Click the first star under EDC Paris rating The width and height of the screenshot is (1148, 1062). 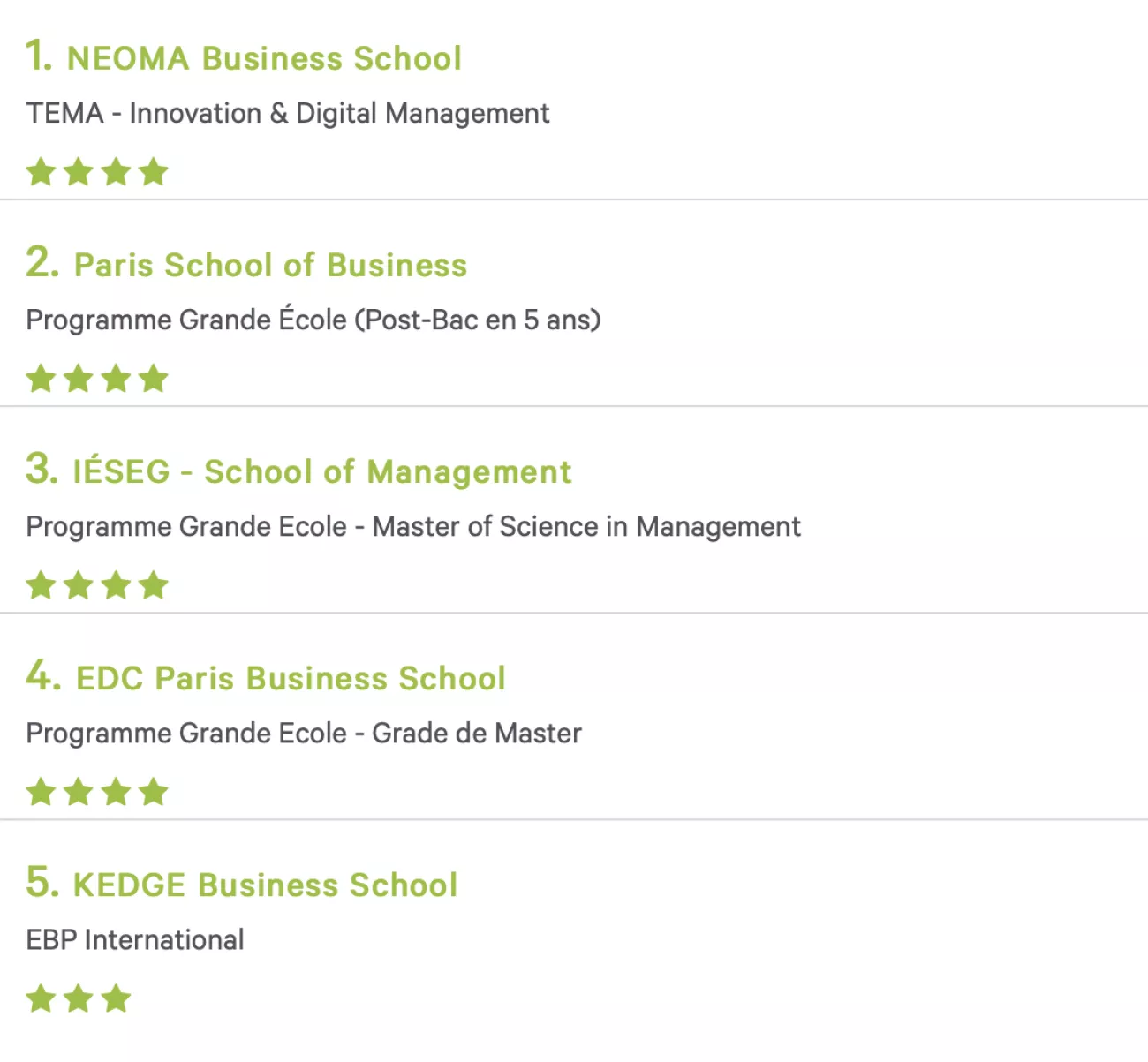(x=41, y=791)
